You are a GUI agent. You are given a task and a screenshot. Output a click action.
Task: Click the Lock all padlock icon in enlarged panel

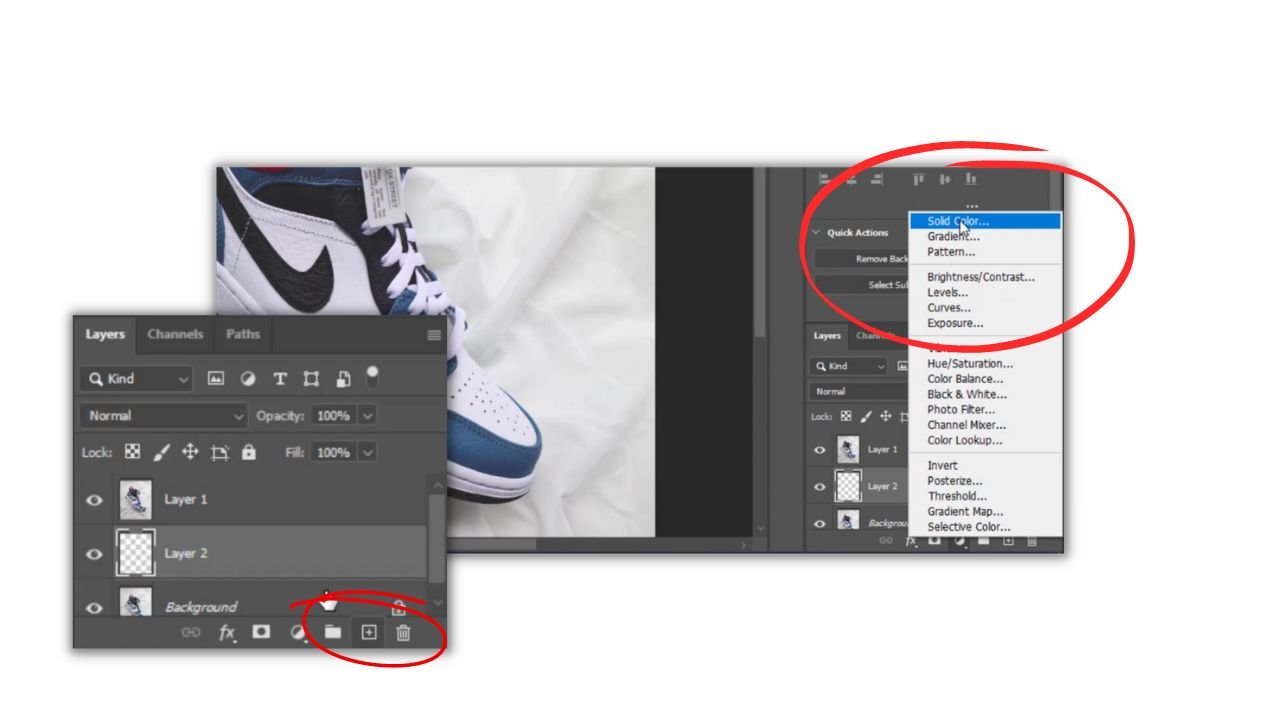pyautogui.click(x=249, y=452)
